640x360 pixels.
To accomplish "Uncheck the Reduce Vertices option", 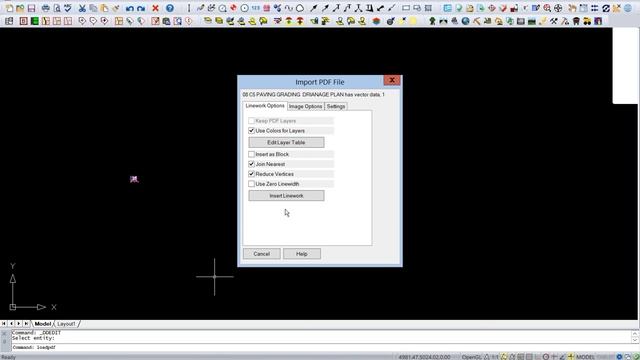I will pos(251,174).
